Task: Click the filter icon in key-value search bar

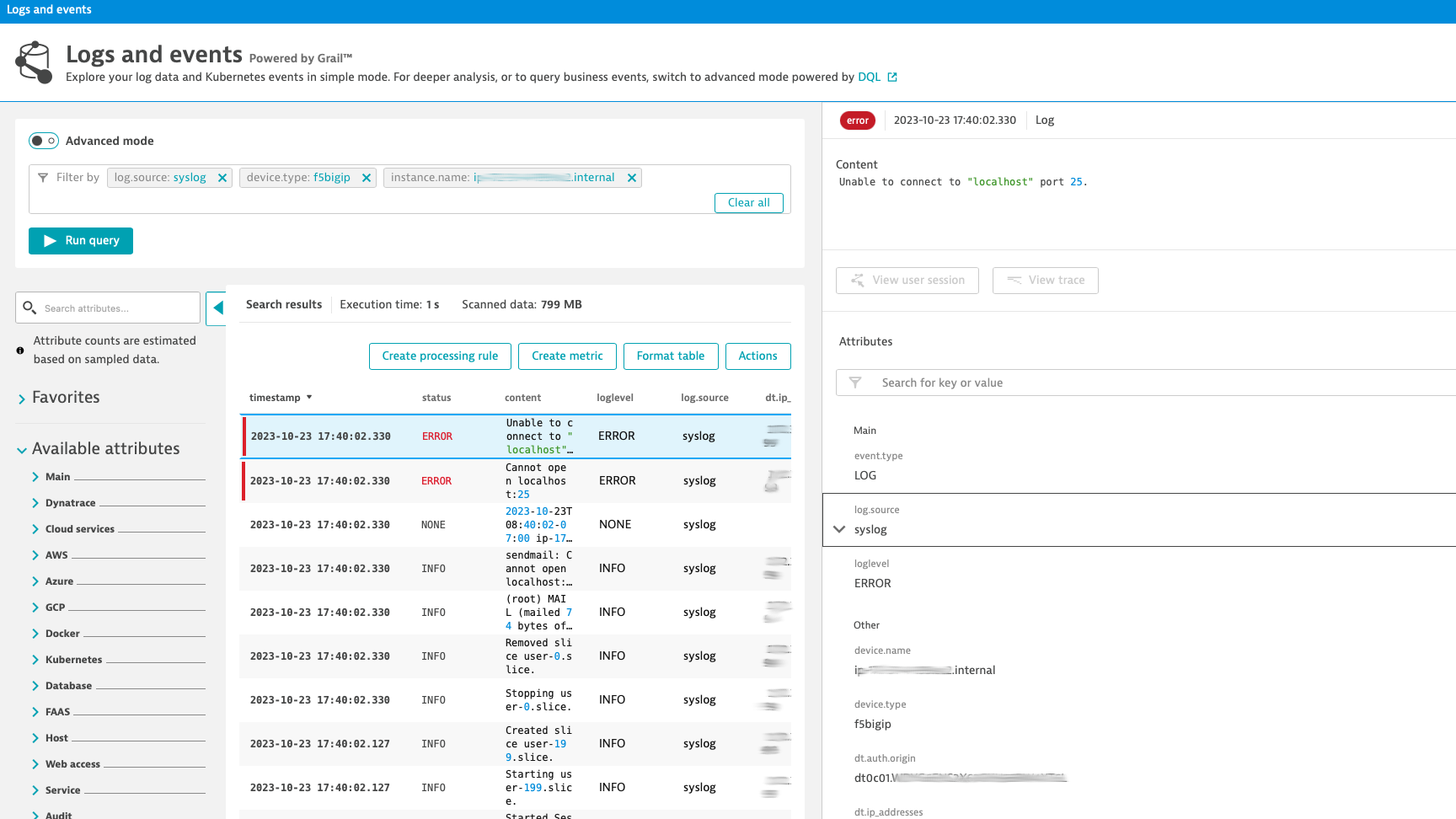Action: (x=856, y=382)
